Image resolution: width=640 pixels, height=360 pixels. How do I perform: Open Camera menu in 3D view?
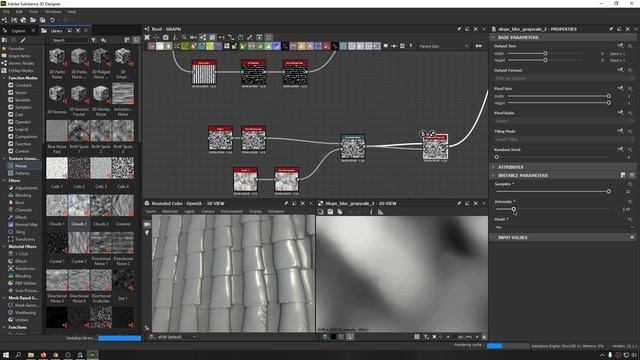pos(208,211)
